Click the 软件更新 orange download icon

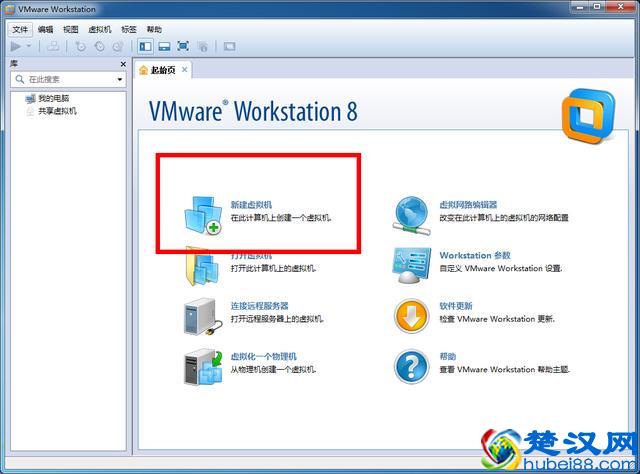click(x=411, y=316)
